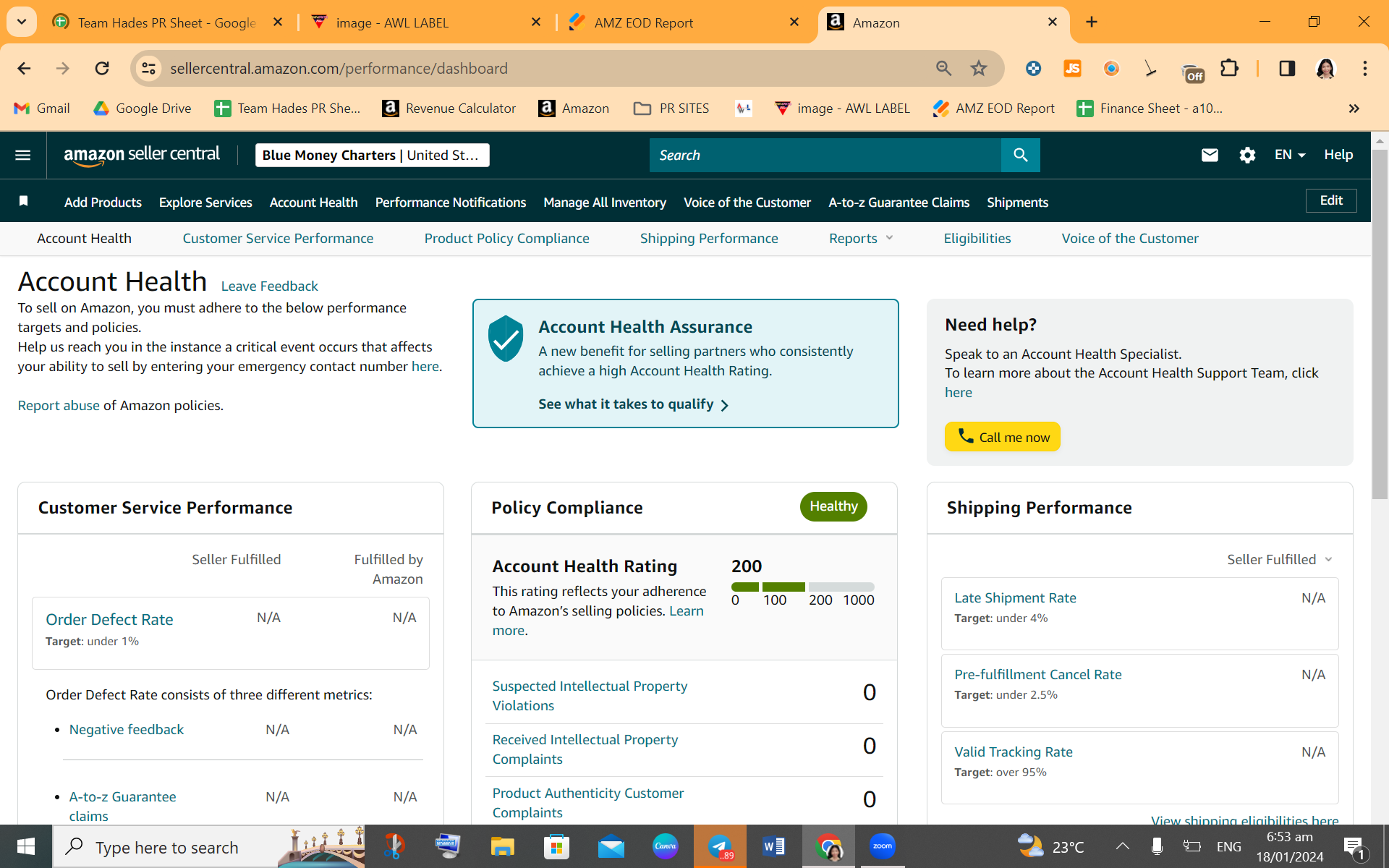View site information icon in the address bar
Image resolution: width=1389 pixels, height=868 pixels.
point(148,68)
